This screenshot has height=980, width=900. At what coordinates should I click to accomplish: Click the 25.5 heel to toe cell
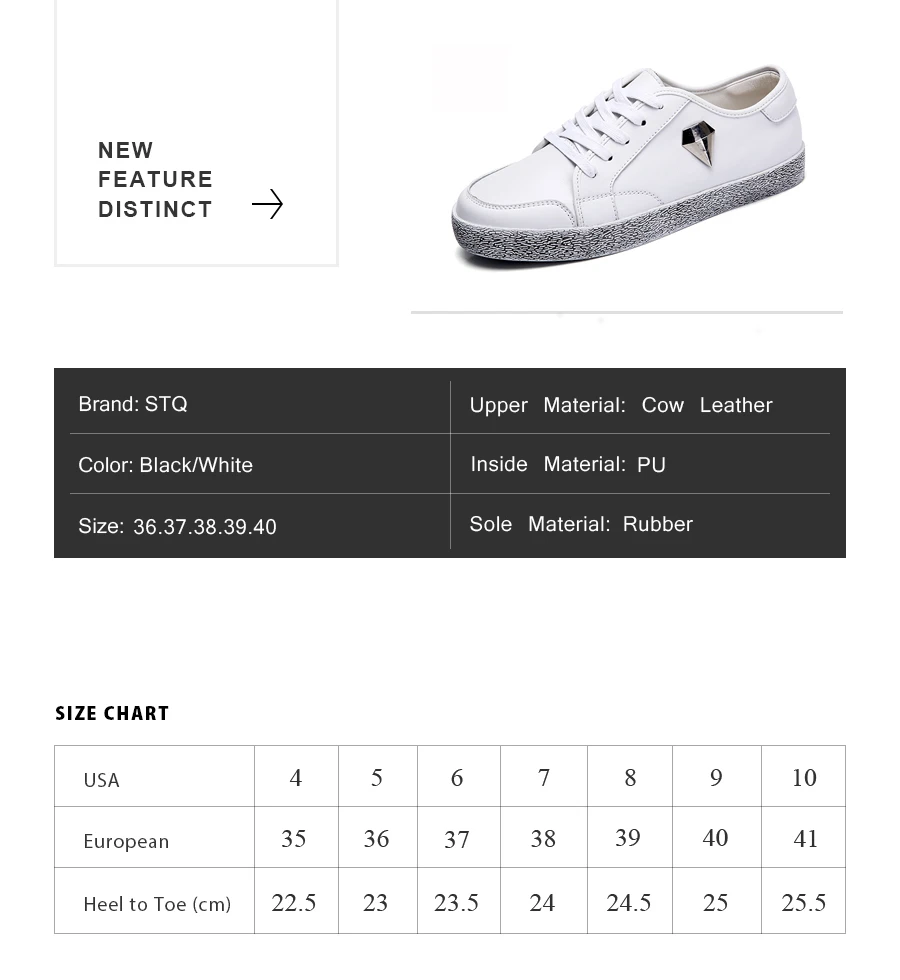click(x=804, y=903)
